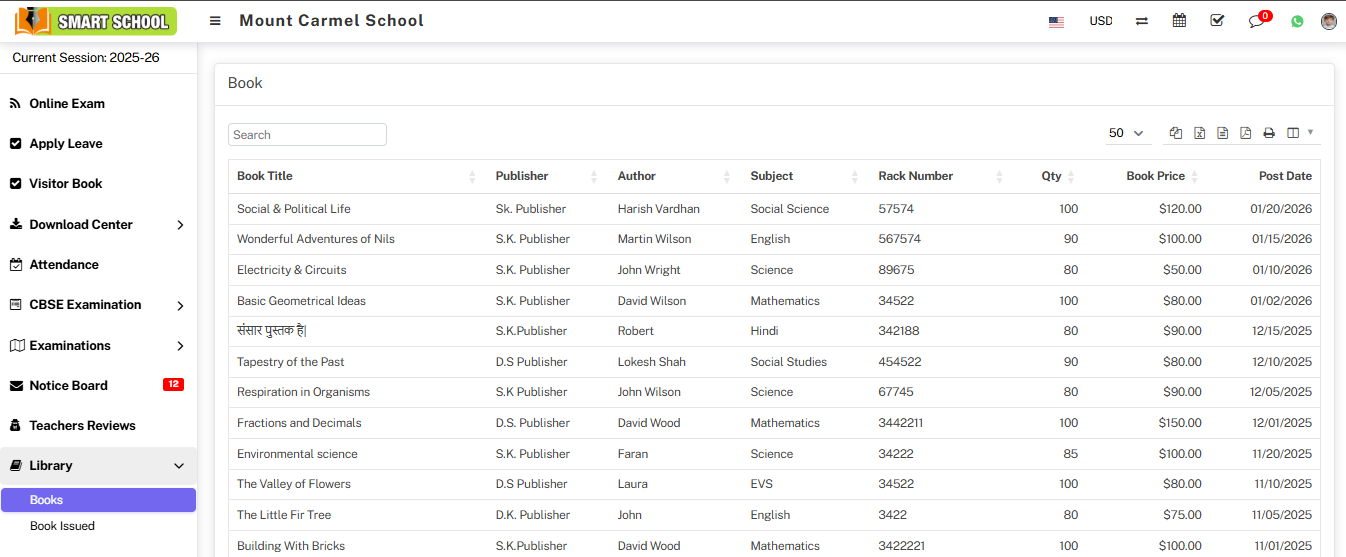The width and height of the screenshot is (1346, 557).
Task: Click the Attendance calendar-check icon
Action: tap(15, 265)
